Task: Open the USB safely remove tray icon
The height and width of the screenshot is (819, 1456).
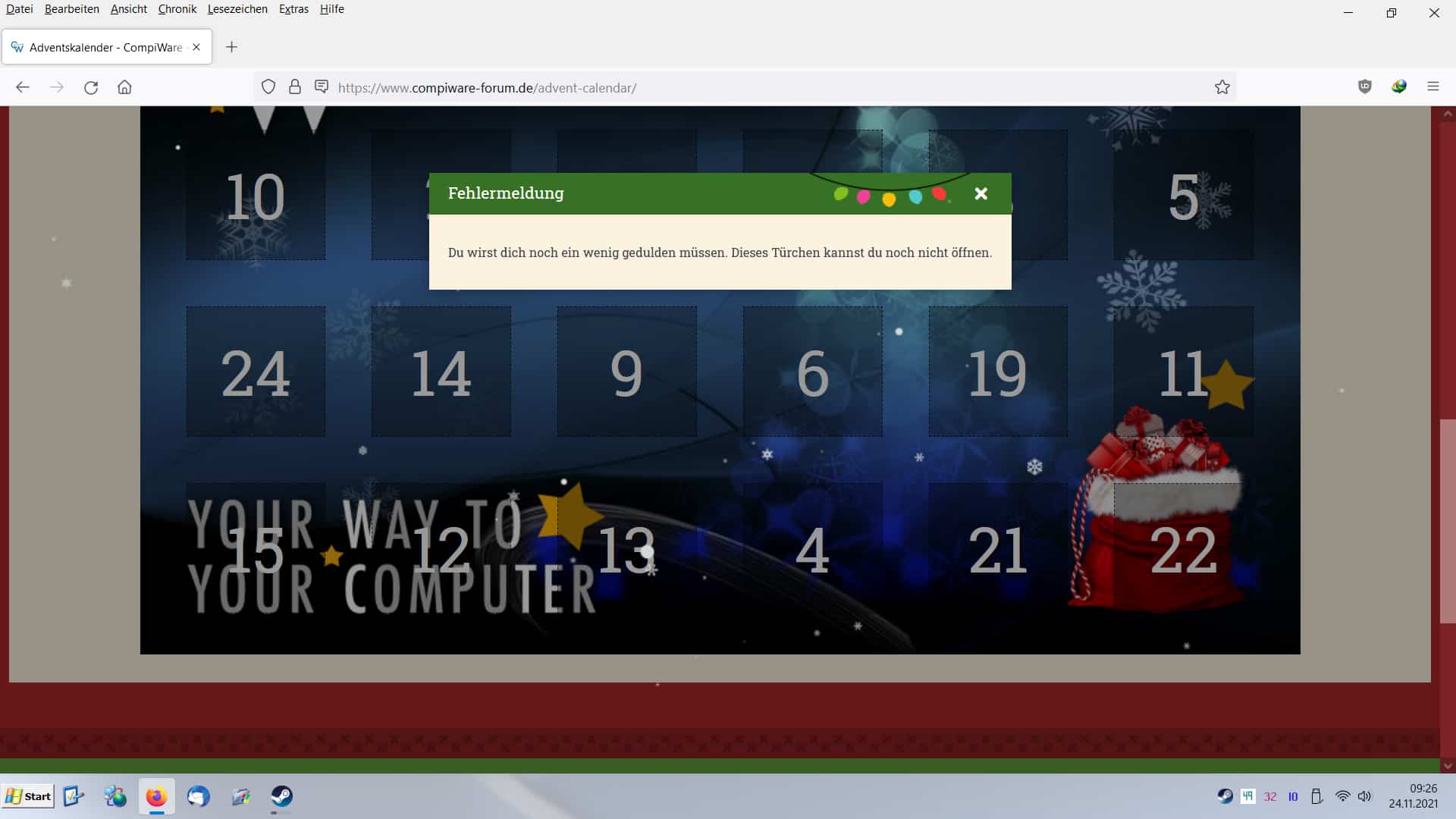Action: tap(1317, 795)
